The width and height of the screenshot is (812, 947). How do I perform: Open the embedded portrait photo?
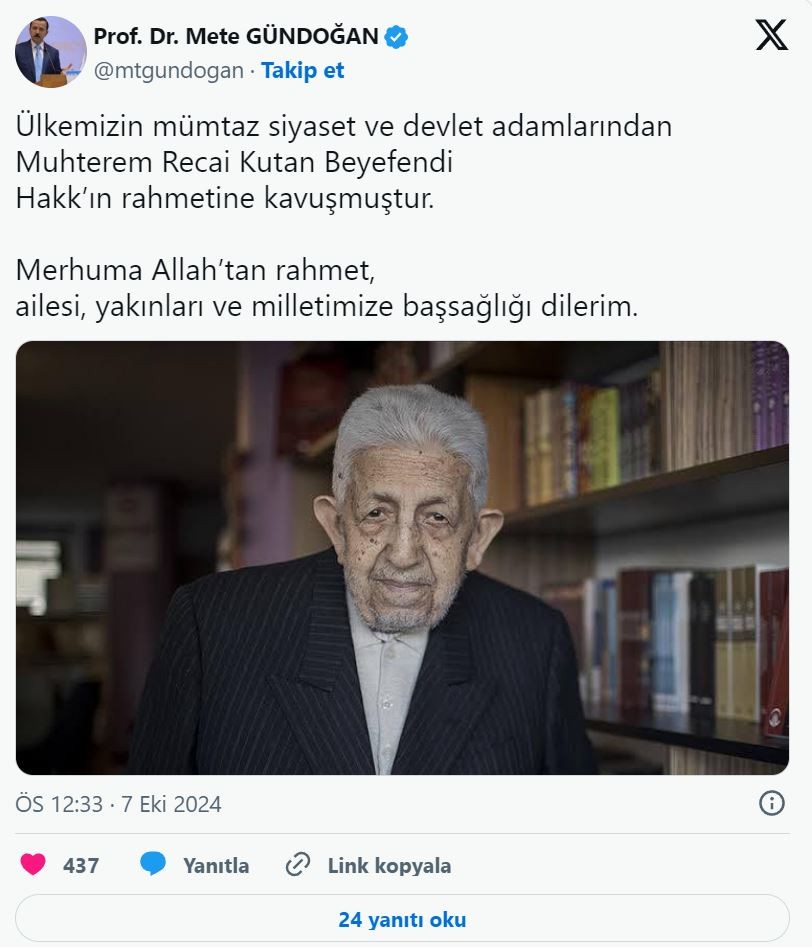[402, 557]
